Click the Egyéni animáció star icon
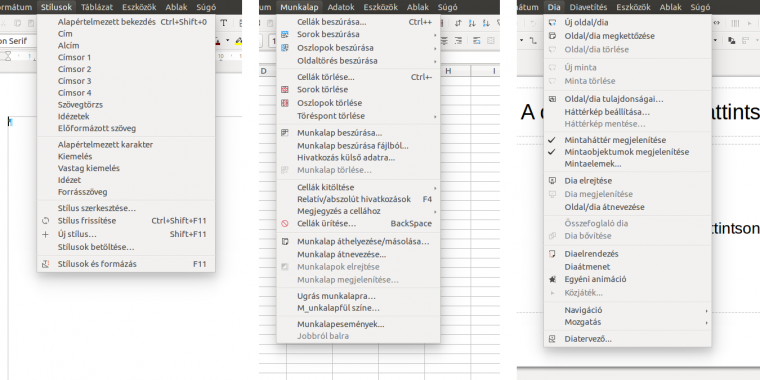The height and width of the screenshot is (380, 760). (x=552, y=279)
